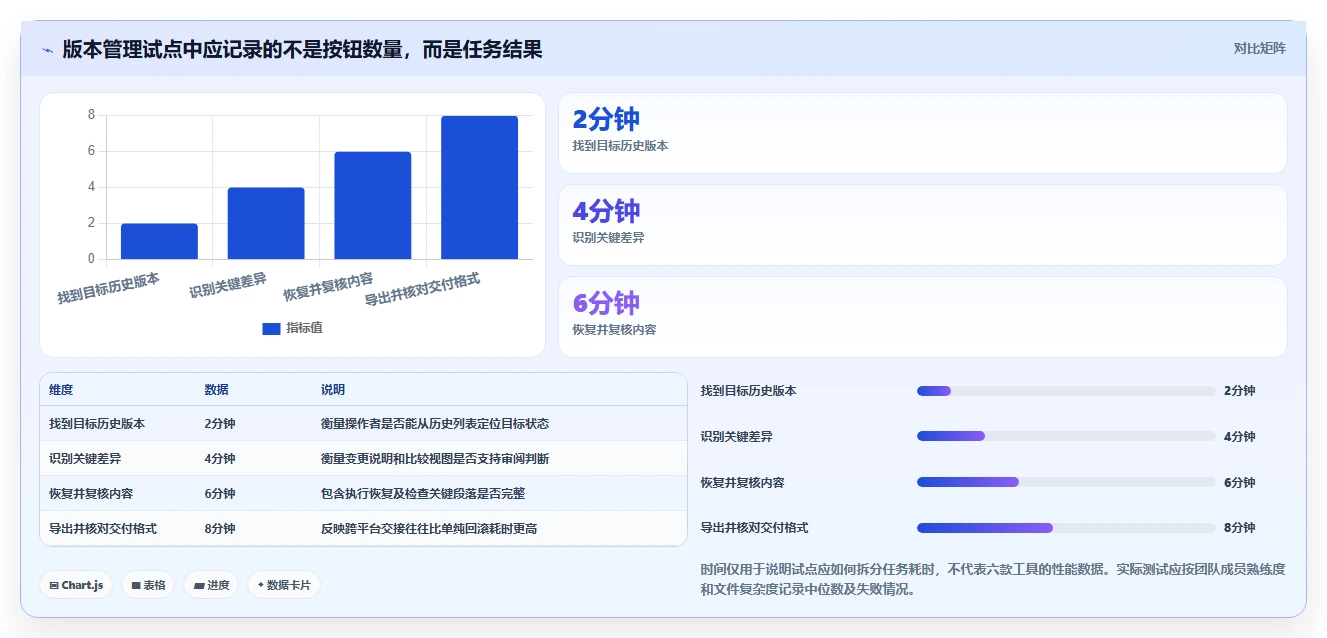Click the Chart.js tag icon
This screenshot has width=1327, height=638.
point(53,586)
